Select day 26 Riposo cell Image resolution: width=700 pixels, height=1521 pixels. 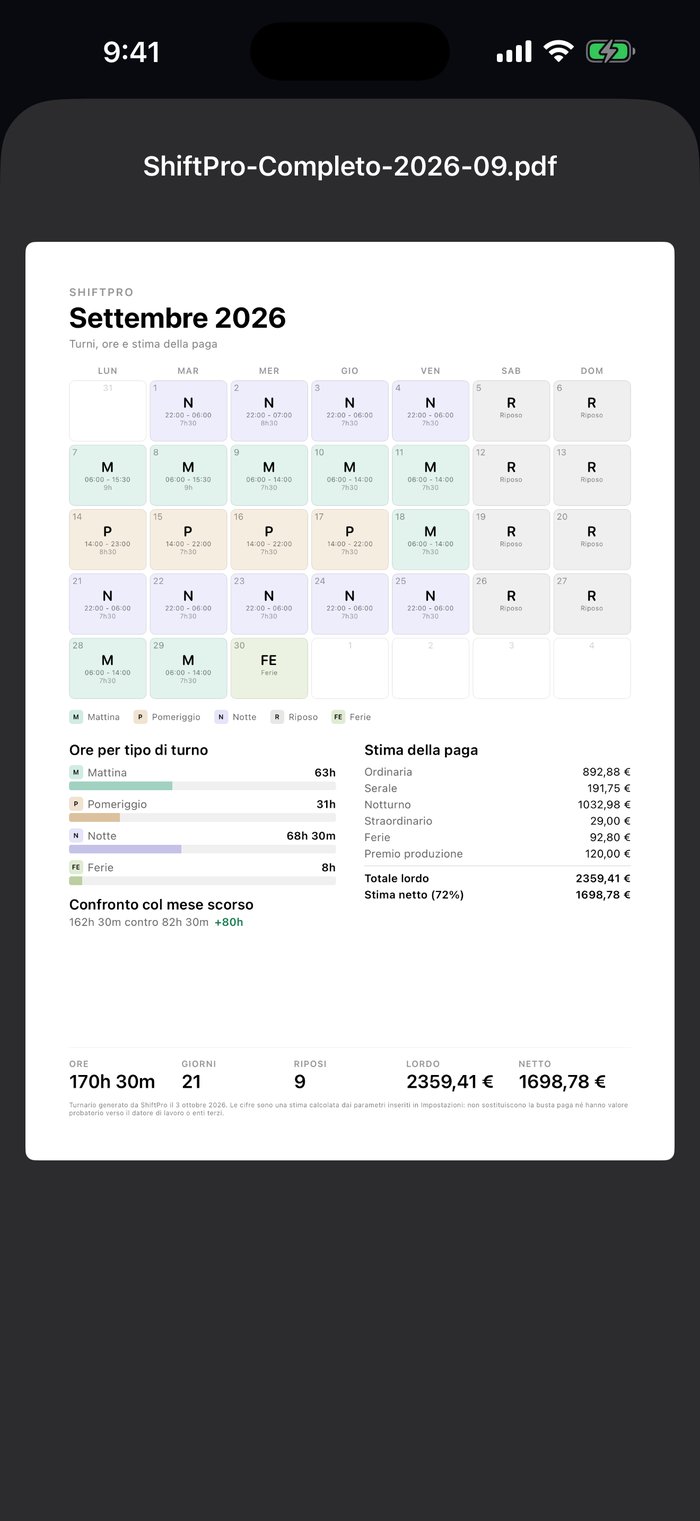pyautogui.click(x=511, y=604)
